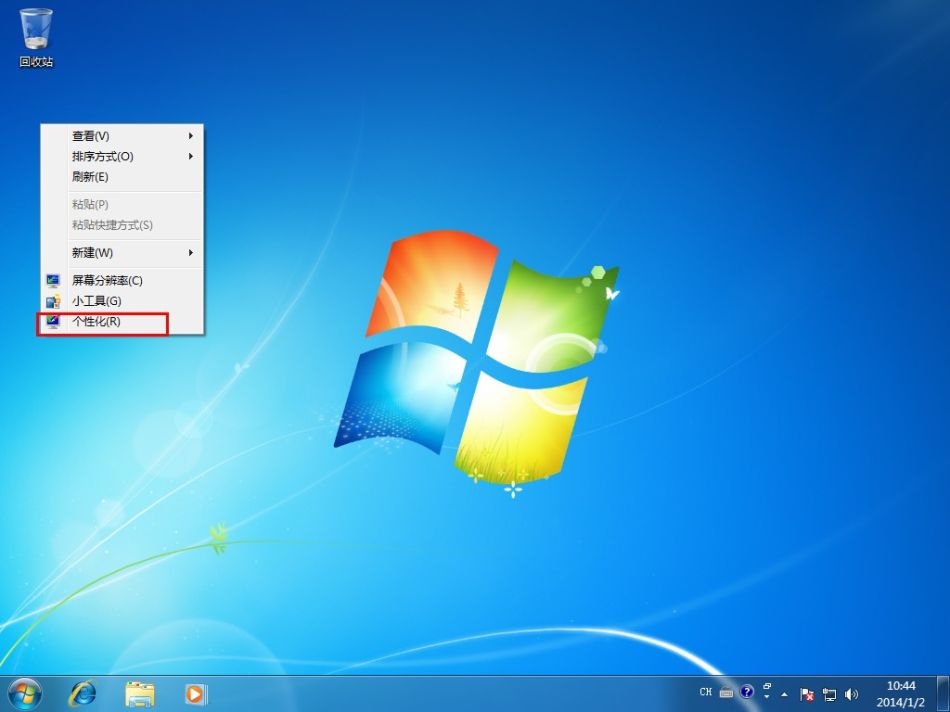Open the volume speaker icon

click(851, 694)
